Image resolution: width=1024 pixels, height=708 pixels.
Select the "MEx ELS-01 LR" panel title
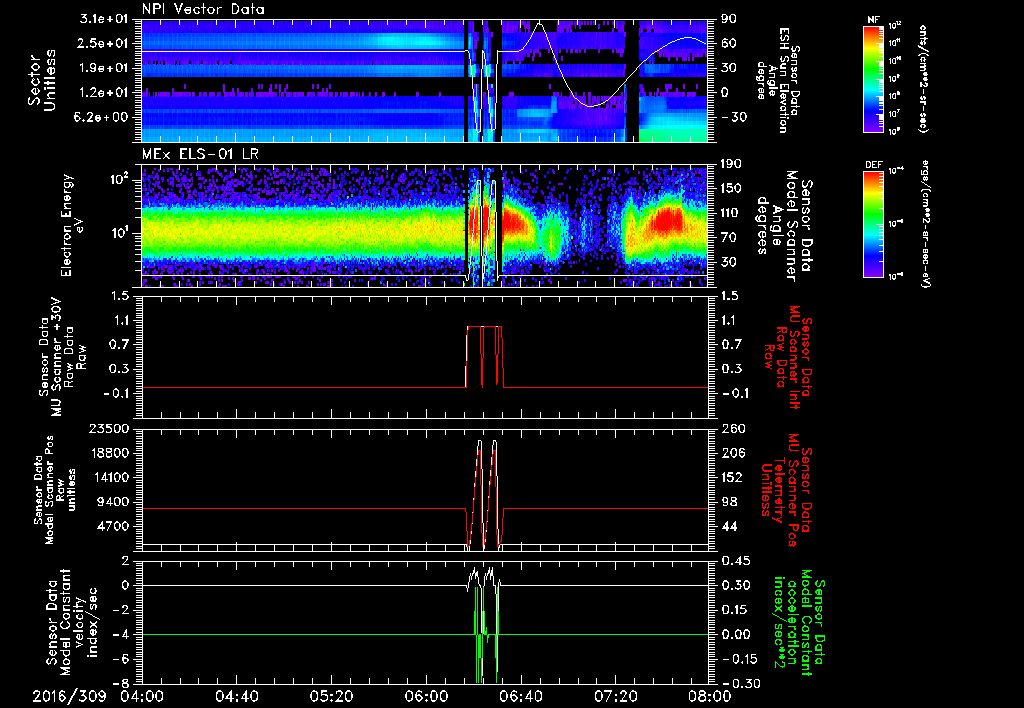[x=198, y=155]
